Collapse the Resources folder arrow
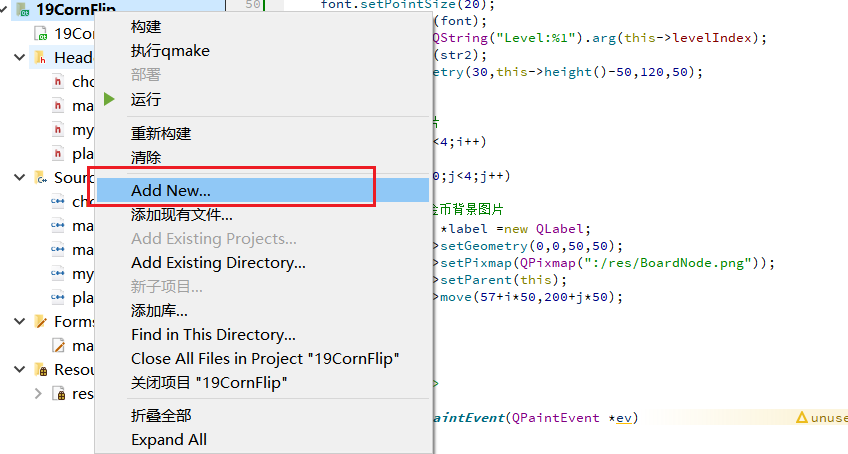The image size is (848, 454). pyautogui.click(x=19, y=370)
